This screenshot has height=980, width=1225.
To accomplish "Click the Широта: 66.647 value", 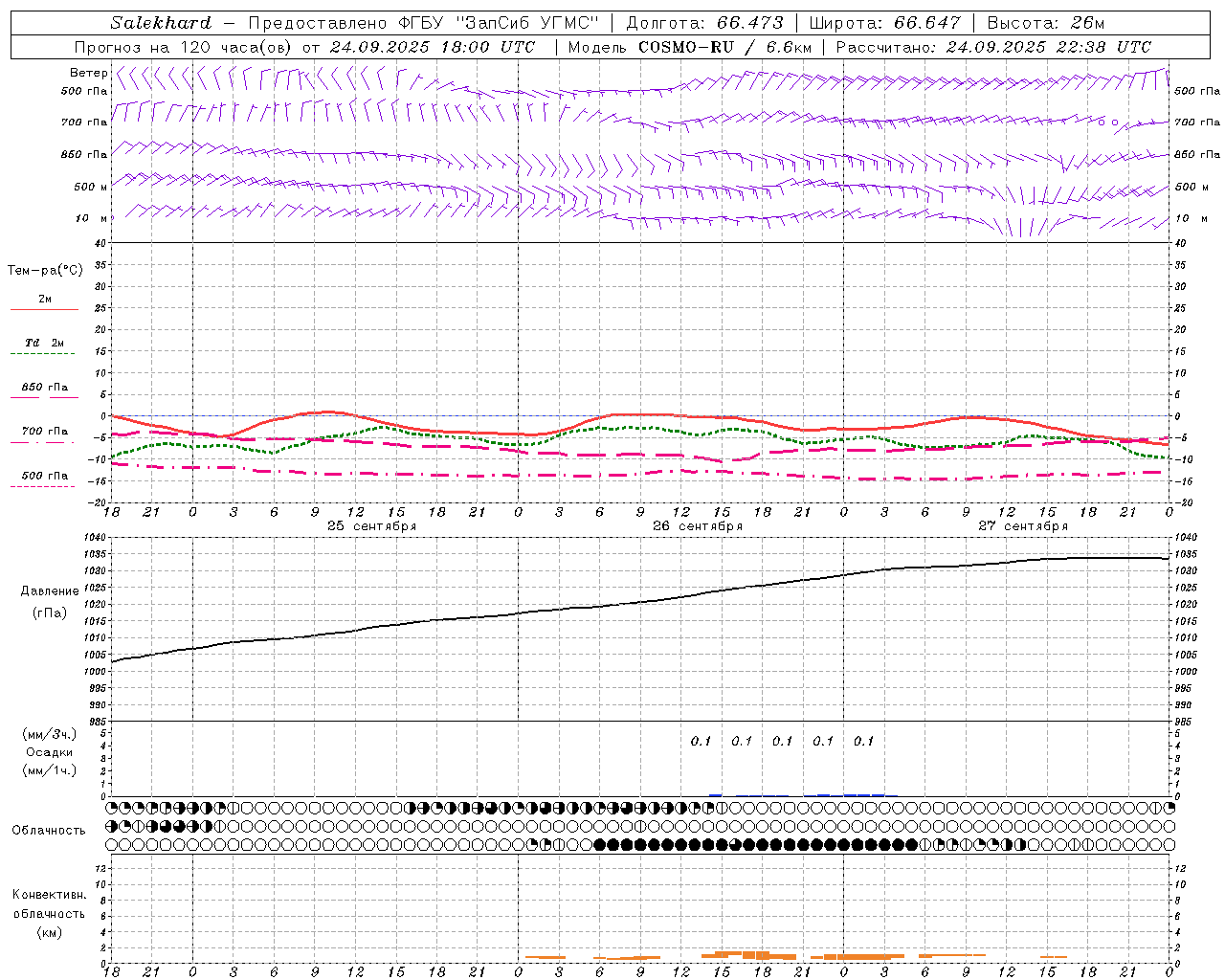I will click(884, 23).
